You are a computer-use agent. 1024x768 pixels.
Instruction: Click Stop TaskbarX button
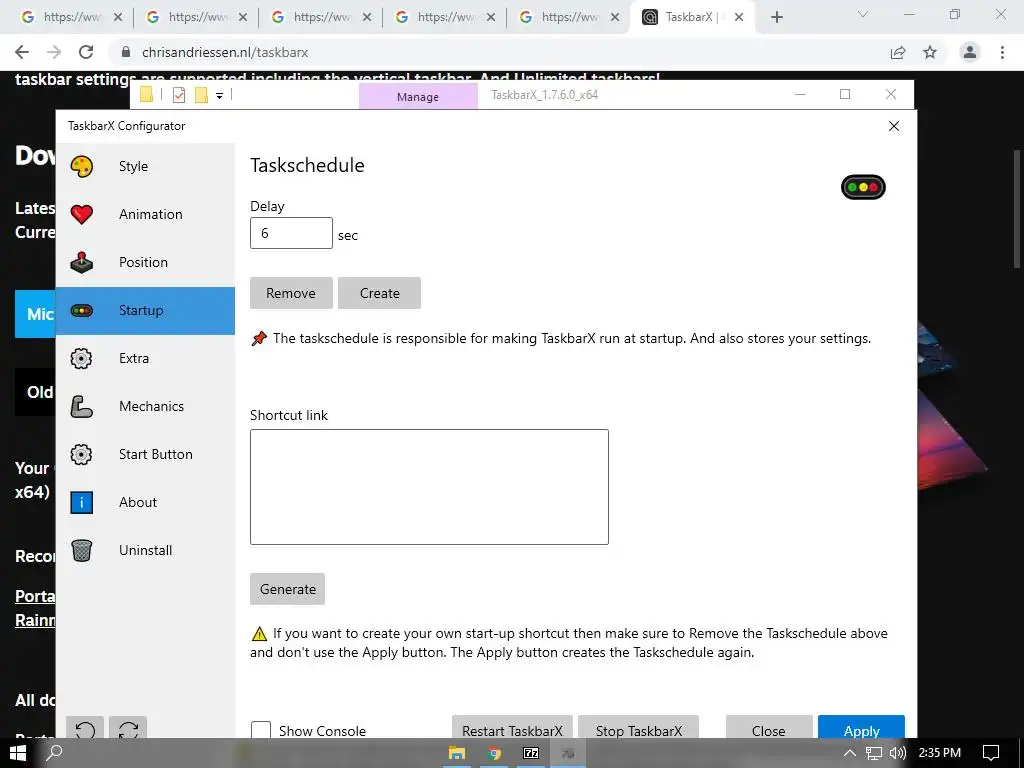coord(639,729)
